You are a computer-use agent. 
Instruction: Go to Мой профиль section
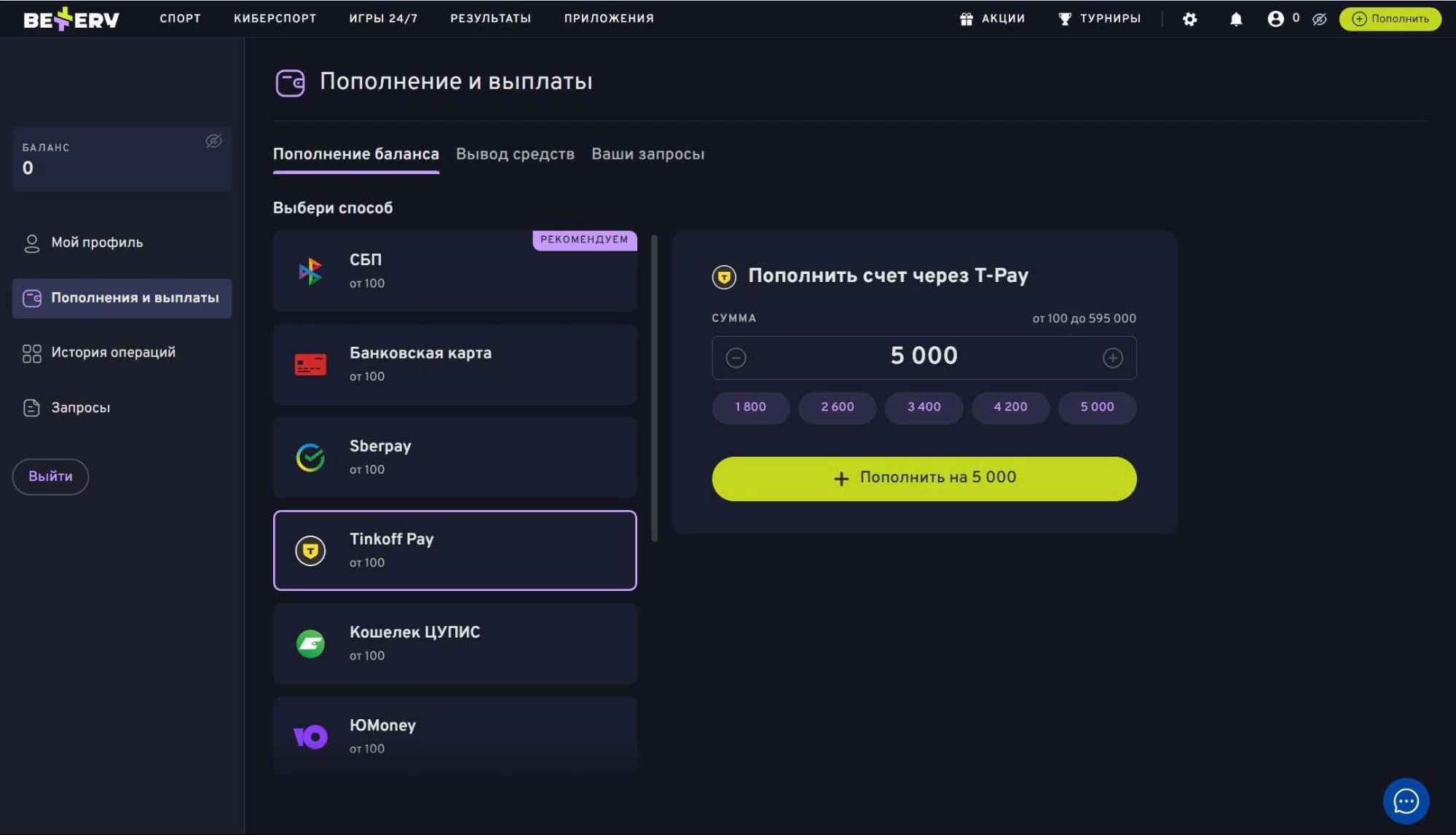point(97,242)
